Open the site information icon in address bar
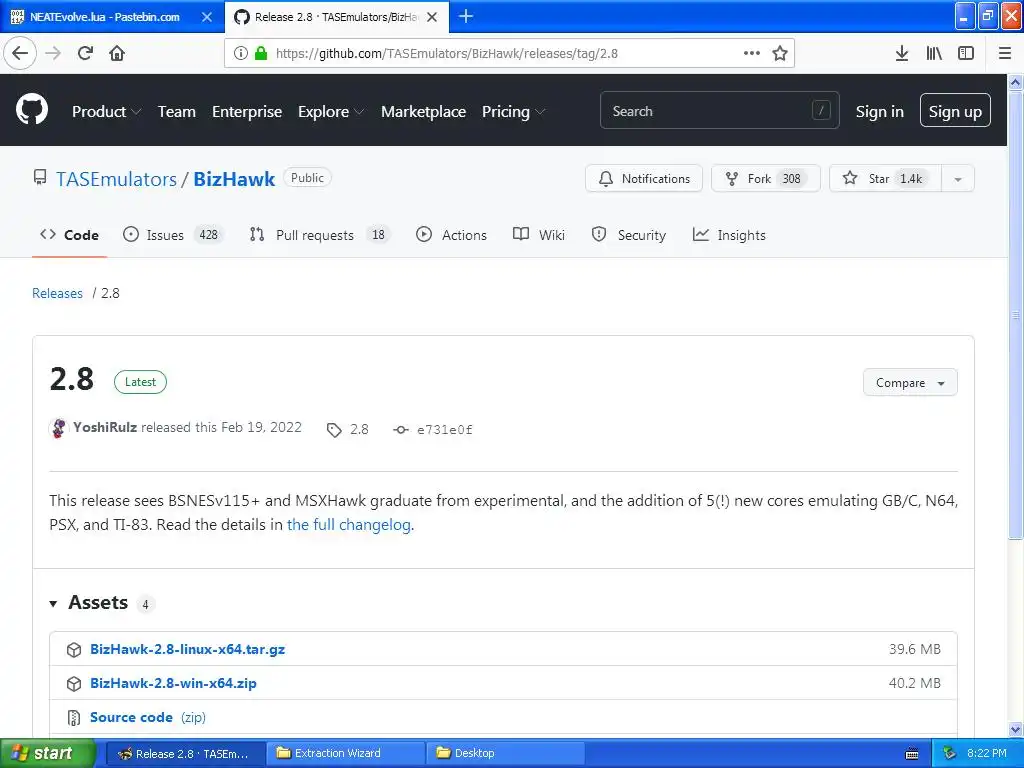This screenshot has height=768, width=1024. (240, 53)
